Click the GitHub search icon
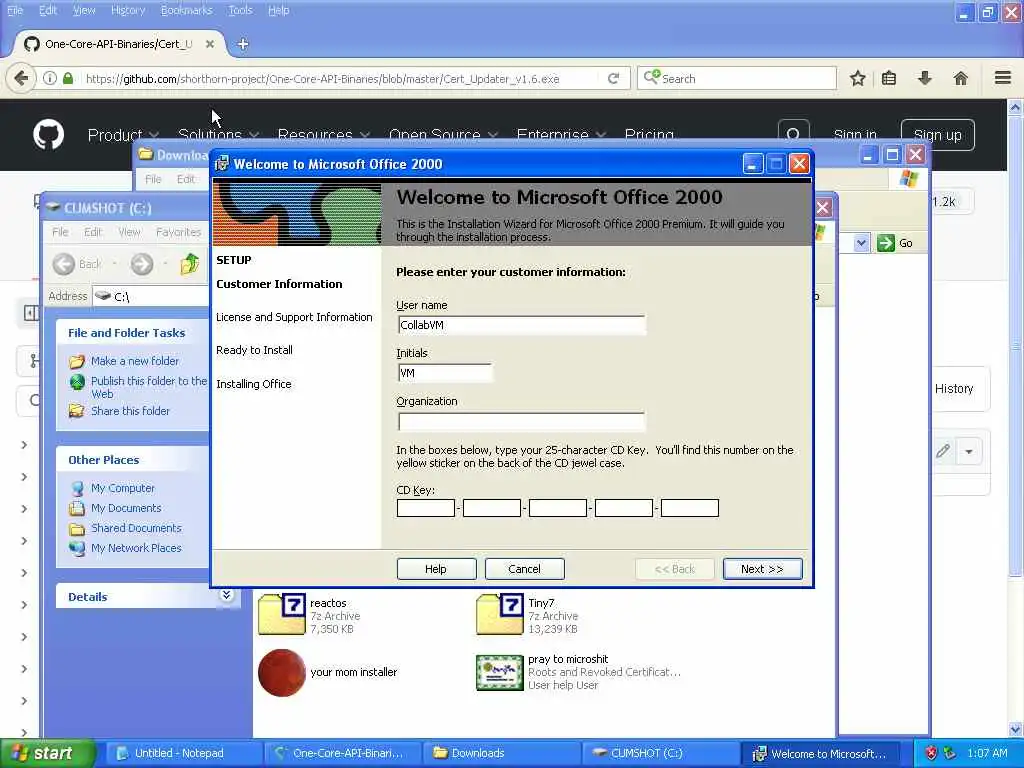1024x768 pixels. coord(793,135)
